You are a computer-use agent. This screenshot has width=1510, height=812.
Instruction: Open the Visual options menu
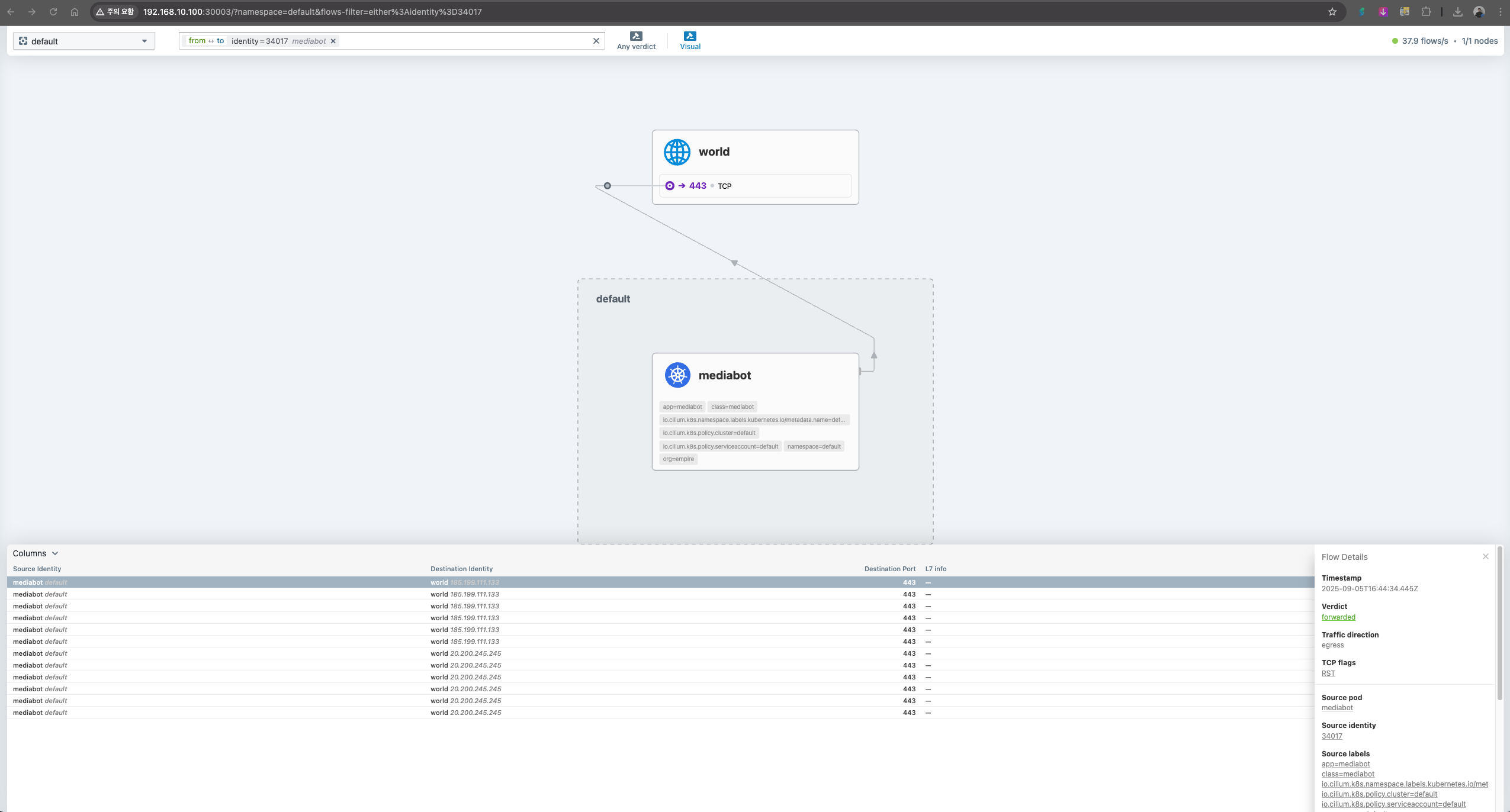point(690,41)
